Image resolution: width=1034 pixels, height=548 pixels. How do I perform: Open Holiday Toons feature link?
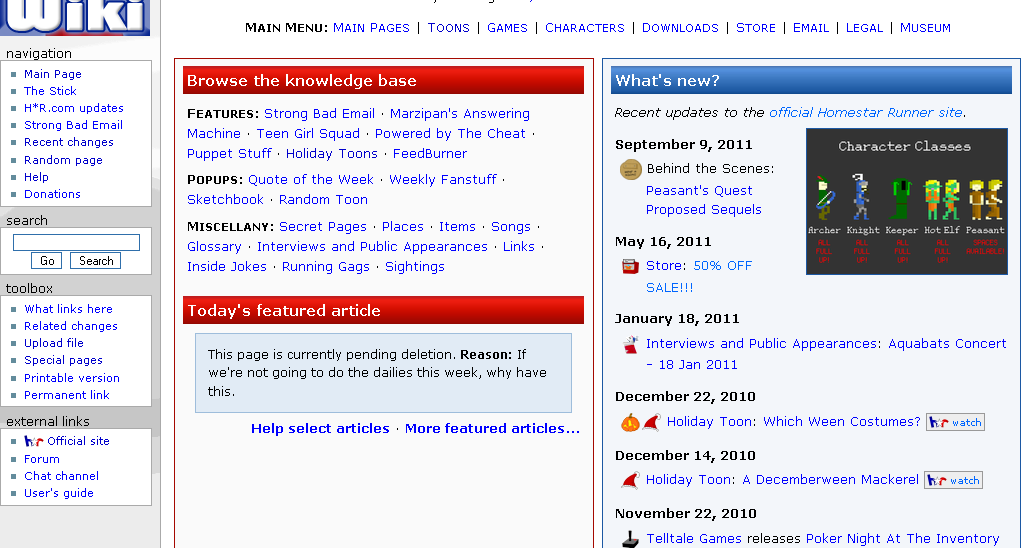point(332,154)
